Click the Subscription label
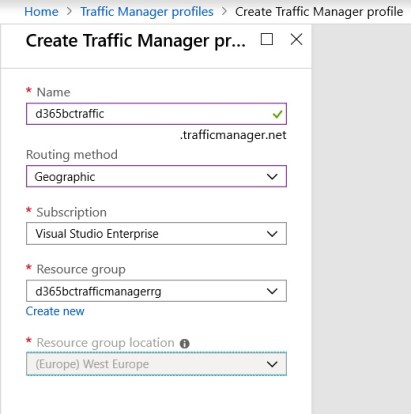The height and width of the screenshot is (414, 411). coord(71,212)
